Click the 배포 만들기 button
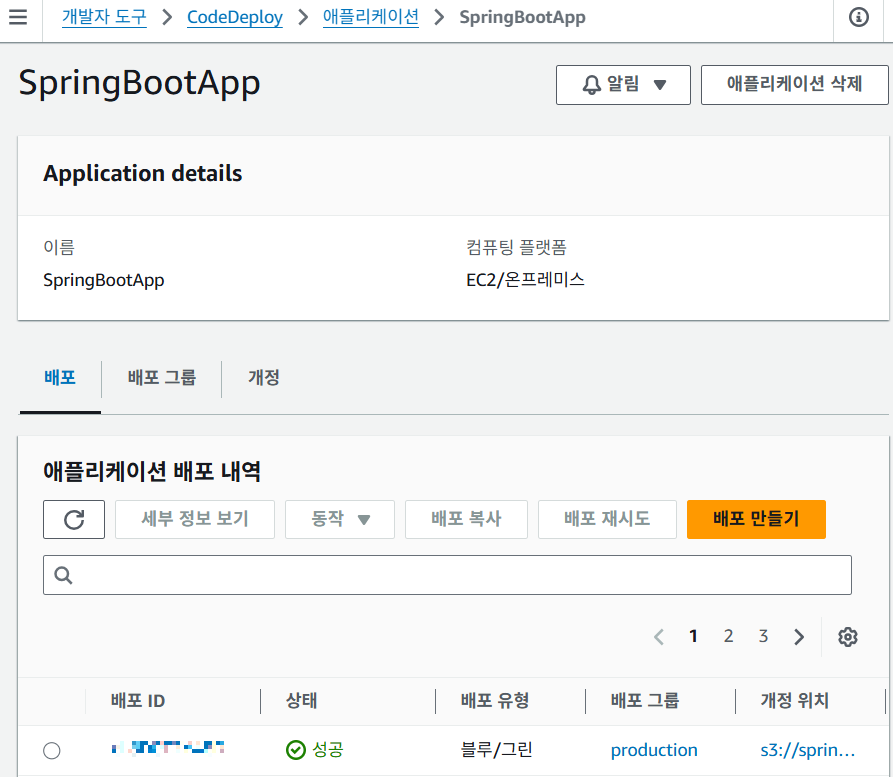Image resolution: width=893 pixels, height=777 pixels. click(x=756, y=519)
